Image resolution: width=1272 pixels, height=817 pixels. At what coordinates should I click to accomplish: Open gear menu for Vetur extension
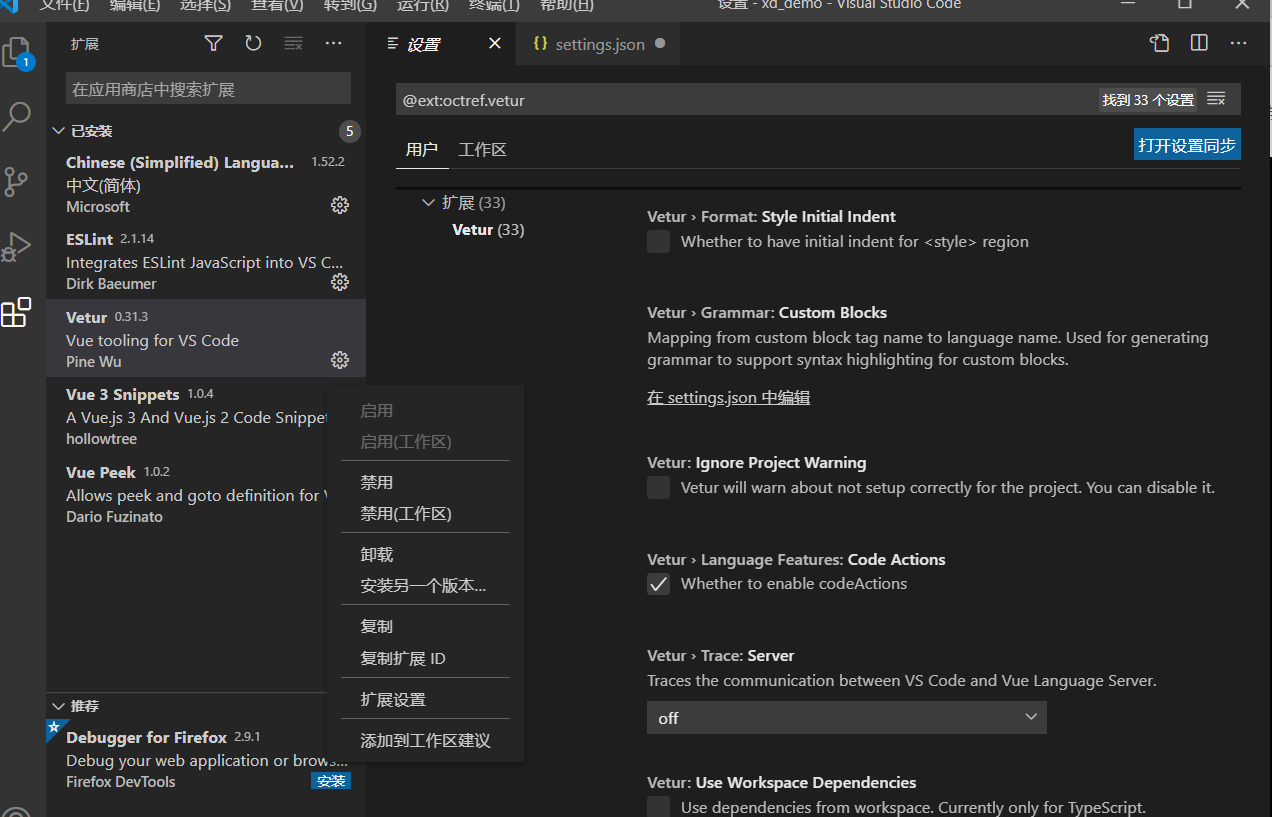click(340, 360)
